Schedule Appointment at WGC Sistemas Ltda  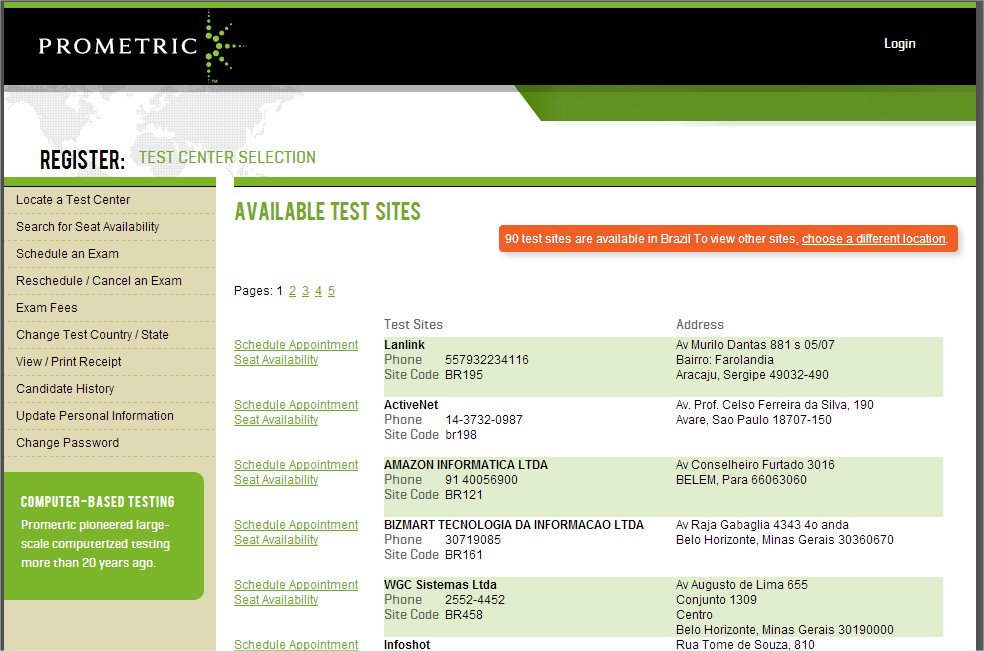coord(295,585)
